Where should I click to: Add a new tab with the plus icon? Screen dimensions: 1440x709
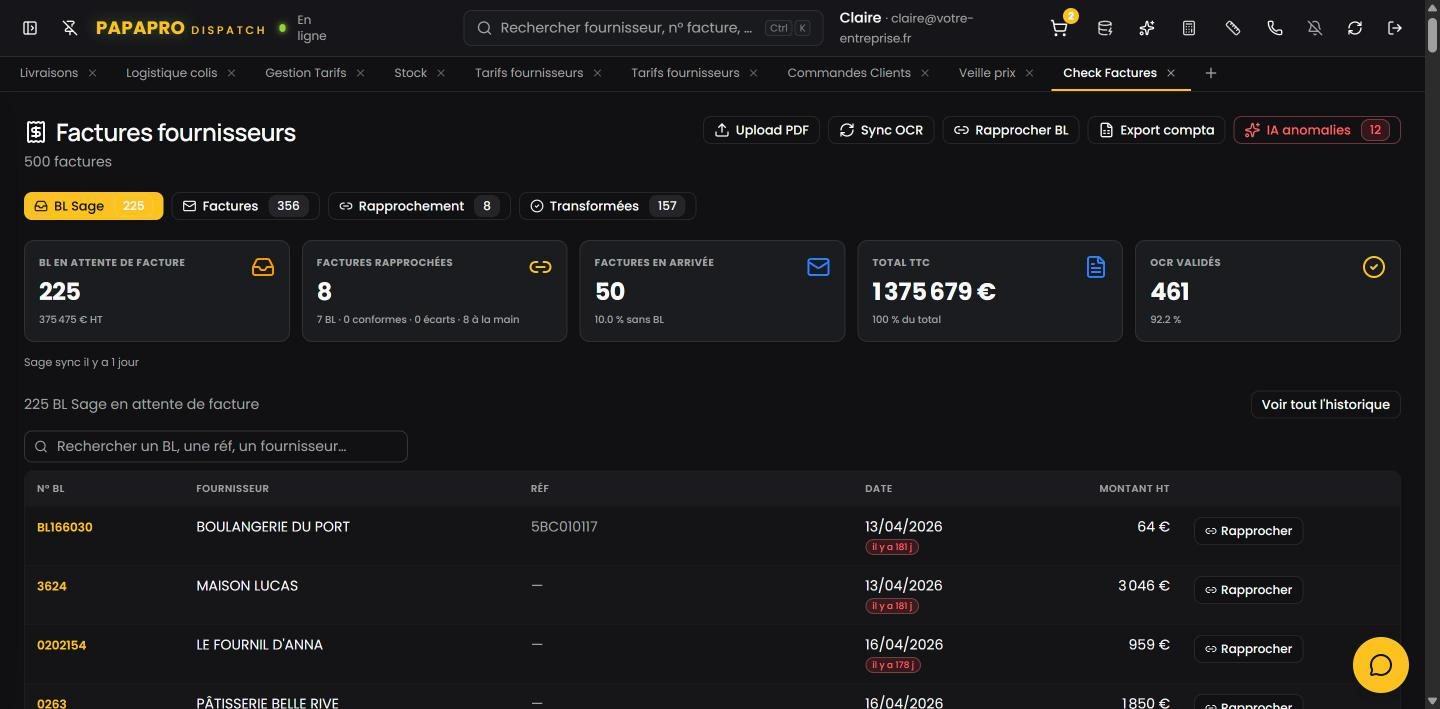1211,73
